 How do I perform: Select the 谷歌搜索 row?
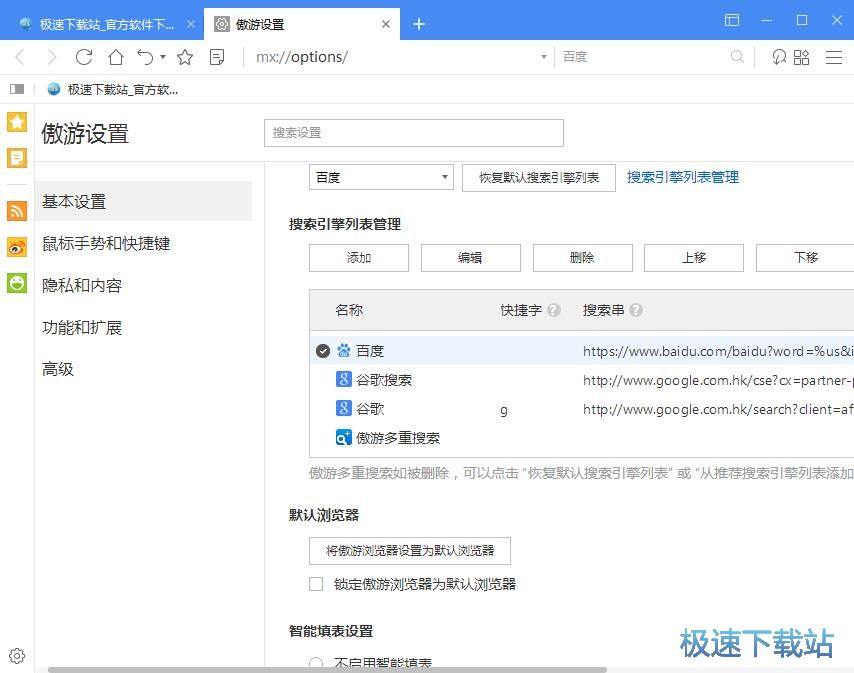tap(582, 380)
